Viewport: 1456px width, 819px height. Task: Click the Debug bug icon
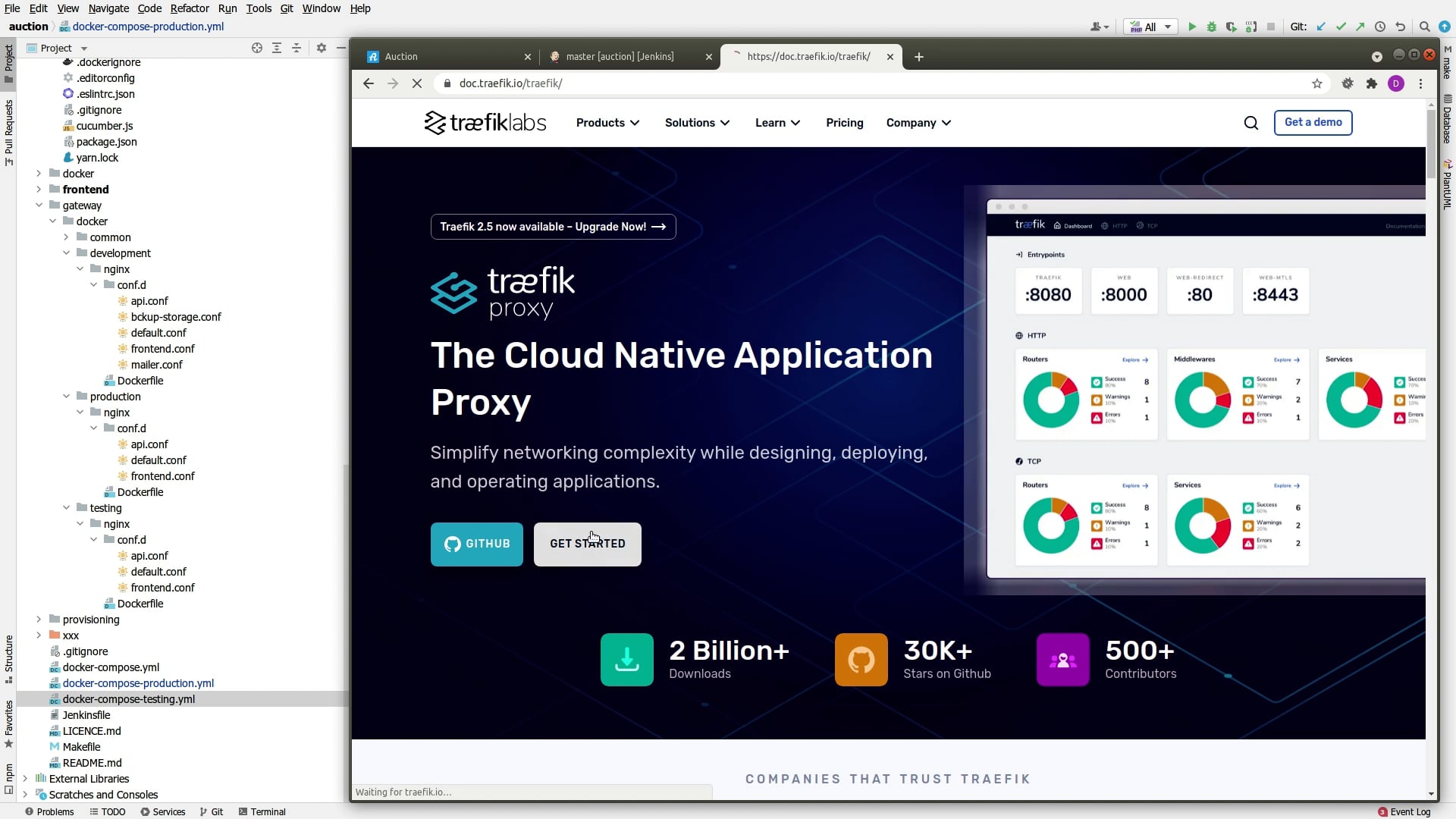[1212, 27]
